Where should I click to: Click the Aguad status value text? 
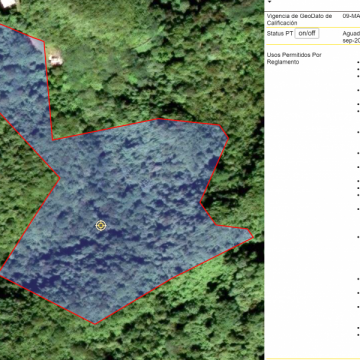351,34
